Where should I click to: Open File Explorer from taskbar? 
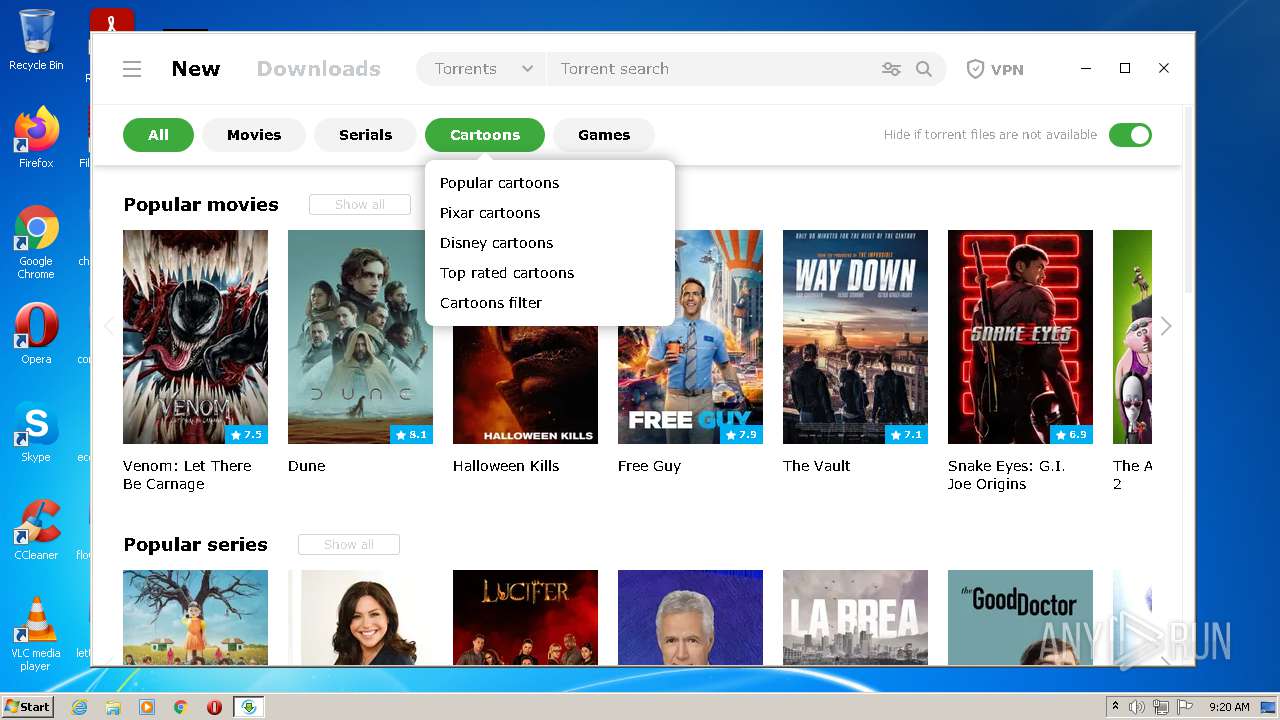113,707
